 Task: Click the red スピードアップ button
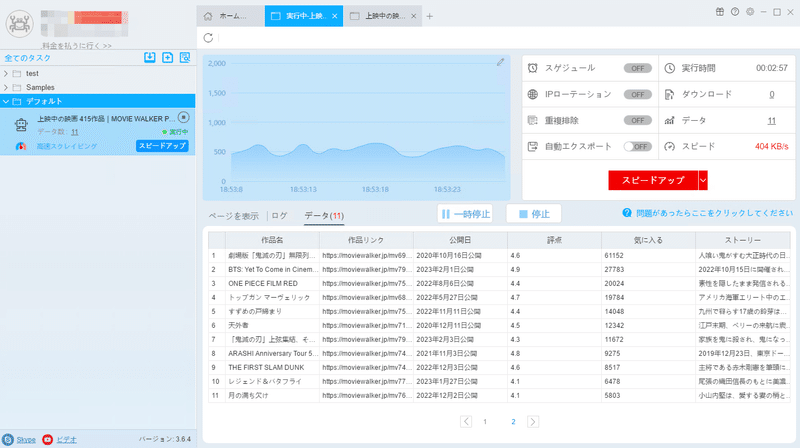coord(653,180)
